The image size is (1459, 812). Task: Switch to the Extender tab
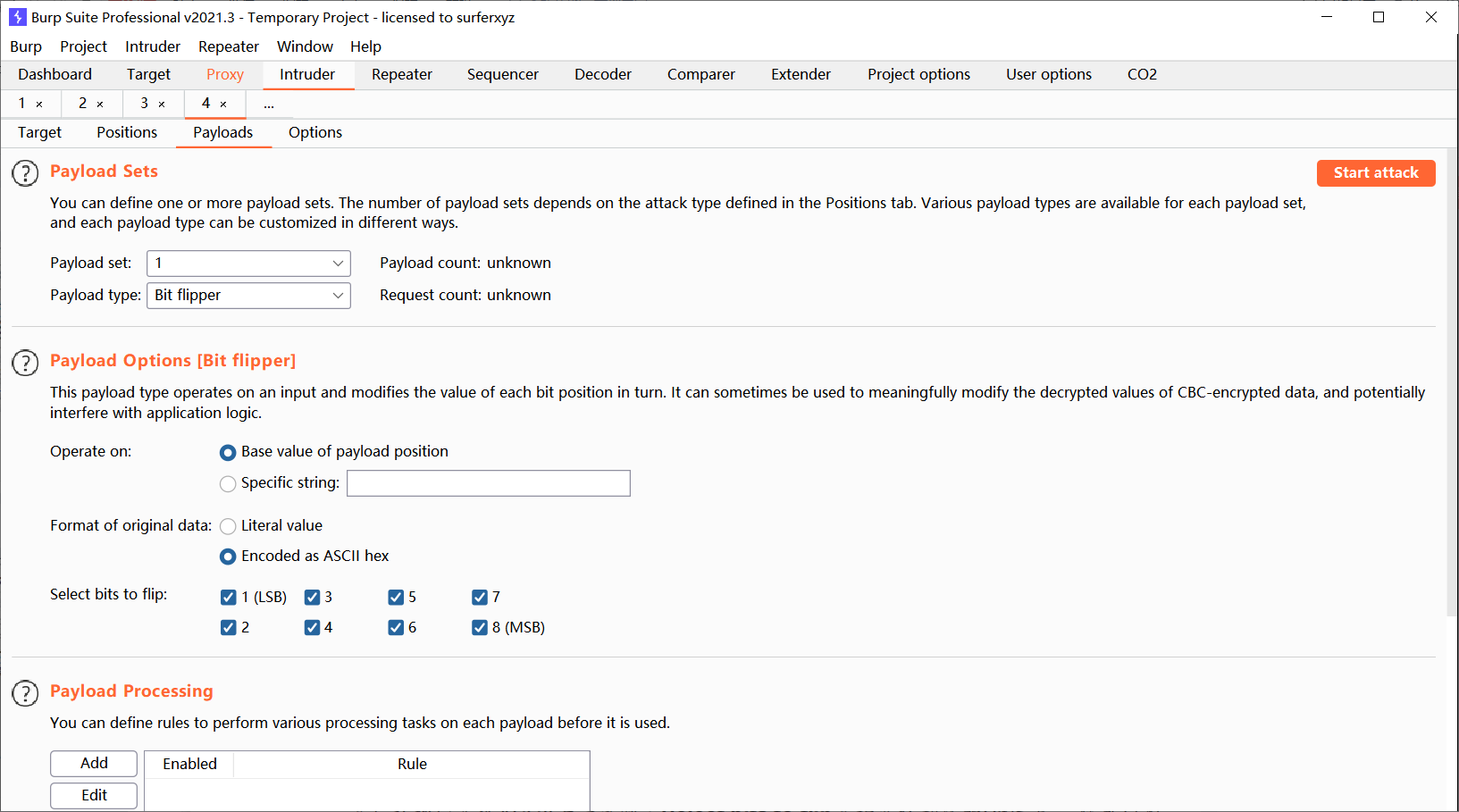801,75
